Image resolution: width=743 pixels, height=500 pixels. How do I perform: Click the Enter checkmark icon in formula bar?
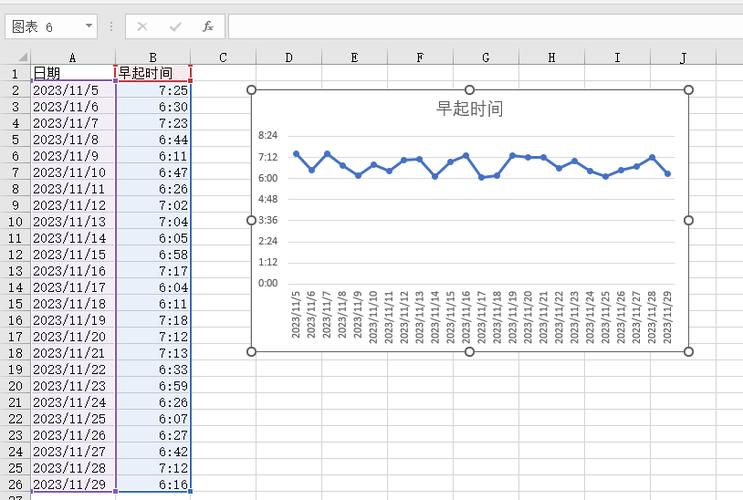click(x=175, y=26)
